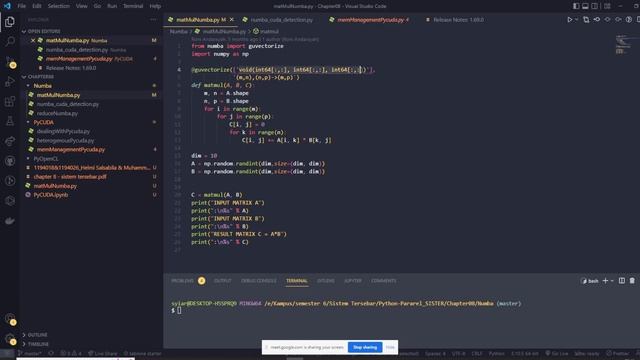The image size is (640, 360).
Task: Run the Python file with play icon
Action: click(x=569, y=20)
